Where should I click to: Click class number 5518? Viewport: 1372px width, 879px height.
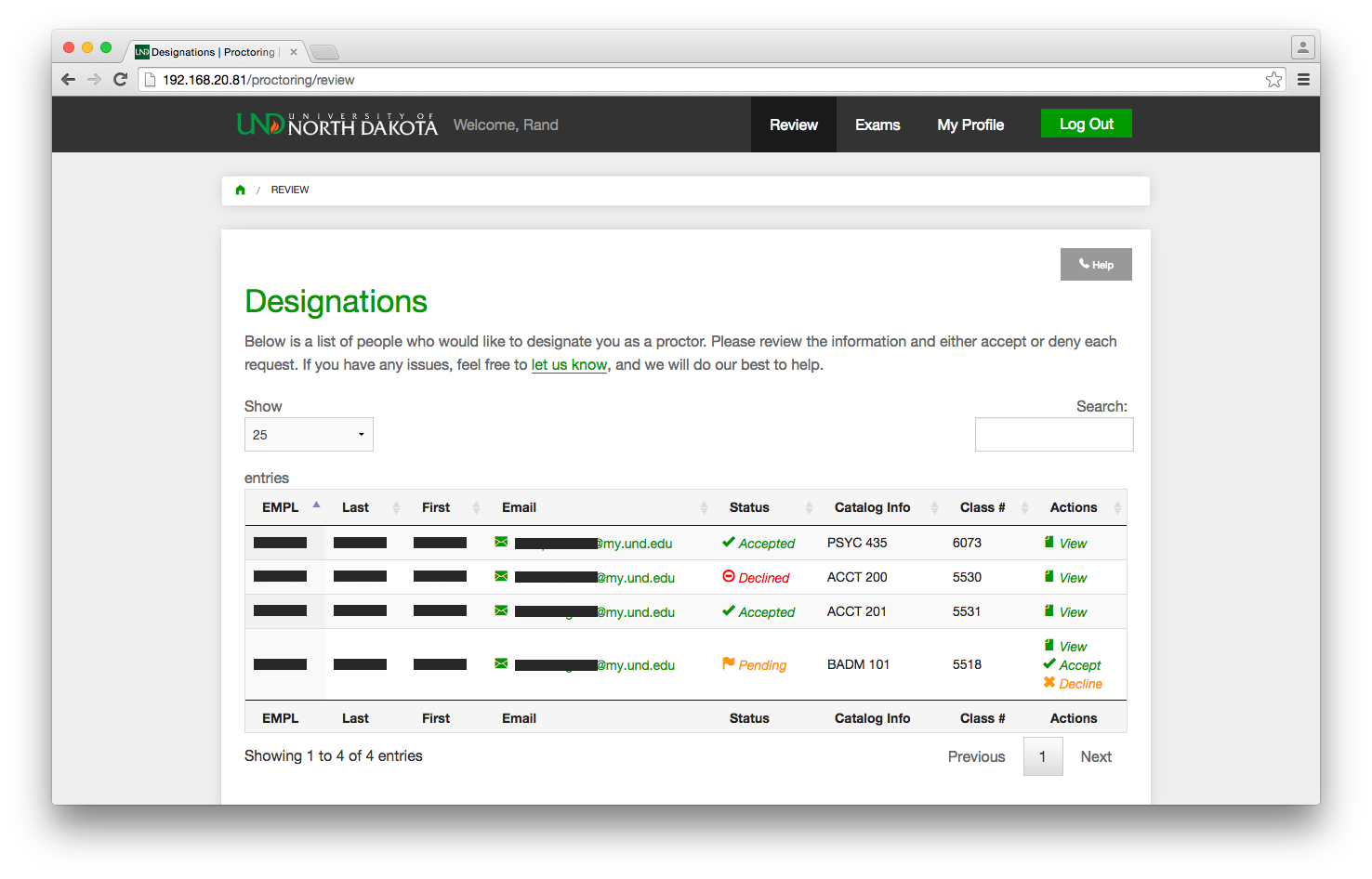point(967,664)
